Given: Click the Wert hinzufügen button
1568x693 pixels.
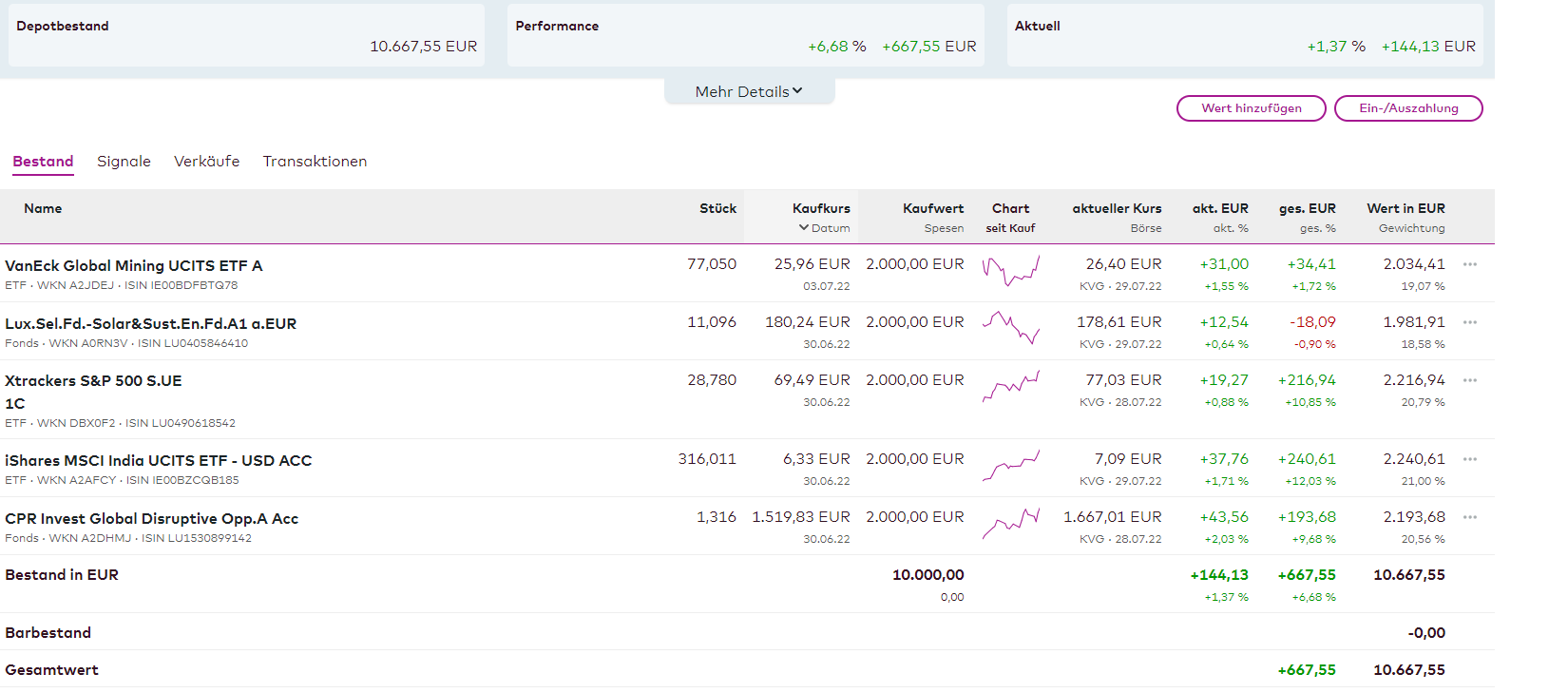Looking at the screenshot, I should coord(1251,108).
